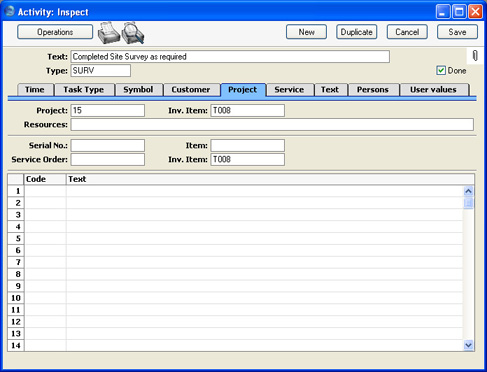Click the Code column header
The width and height of the screenshot is (487, 372).
[x=45, y=179]
